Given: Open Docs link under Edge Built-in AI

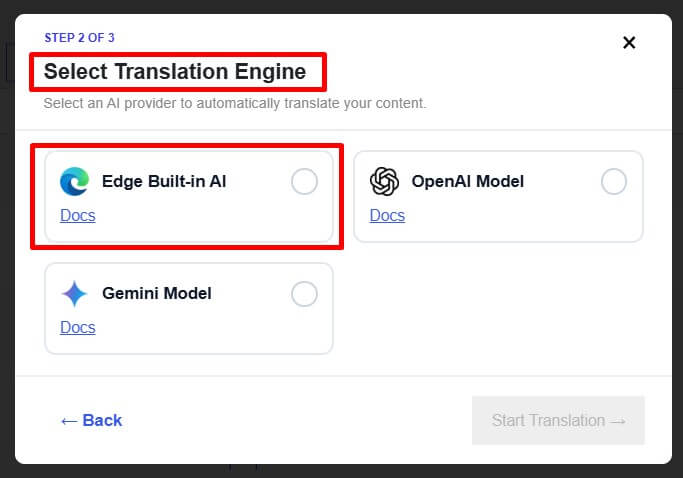Looking at the screenshot, I should coord(78,215).
